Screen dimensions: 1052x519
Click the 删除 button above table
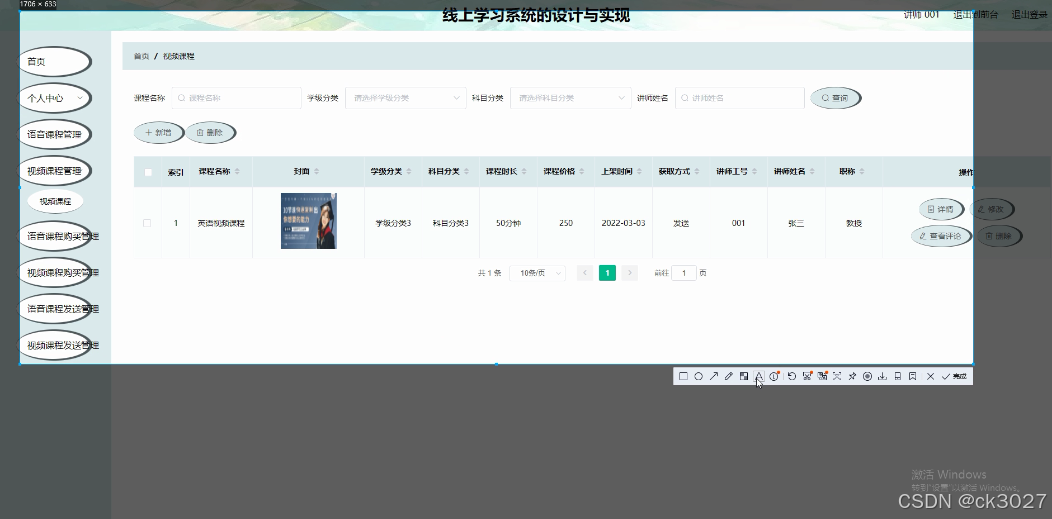(211, 133)
